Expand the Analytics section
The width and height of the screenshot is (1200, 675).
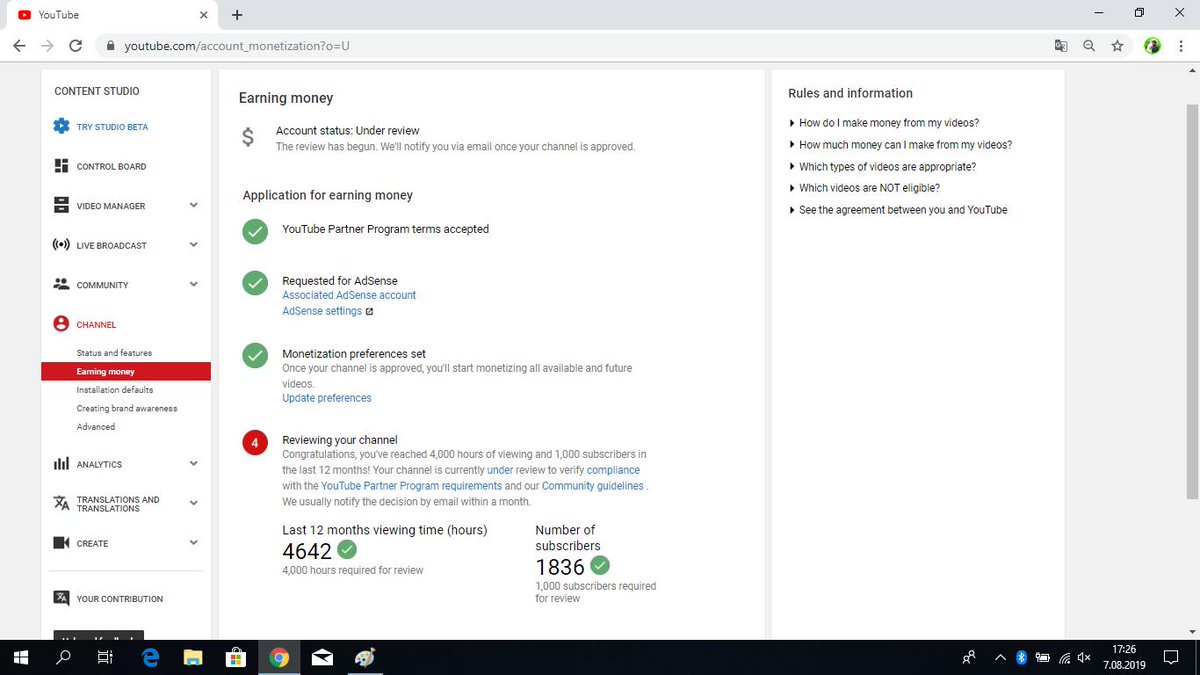pos(194,463)
